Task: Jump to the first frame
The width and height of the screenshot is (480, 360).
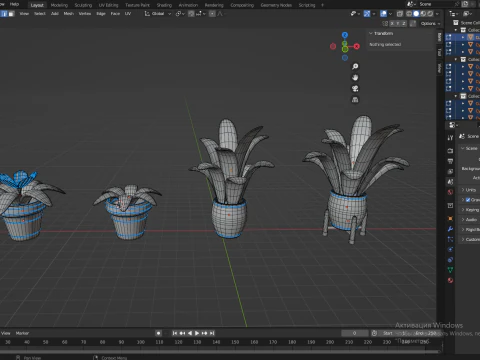Action: tap(175, 333)
